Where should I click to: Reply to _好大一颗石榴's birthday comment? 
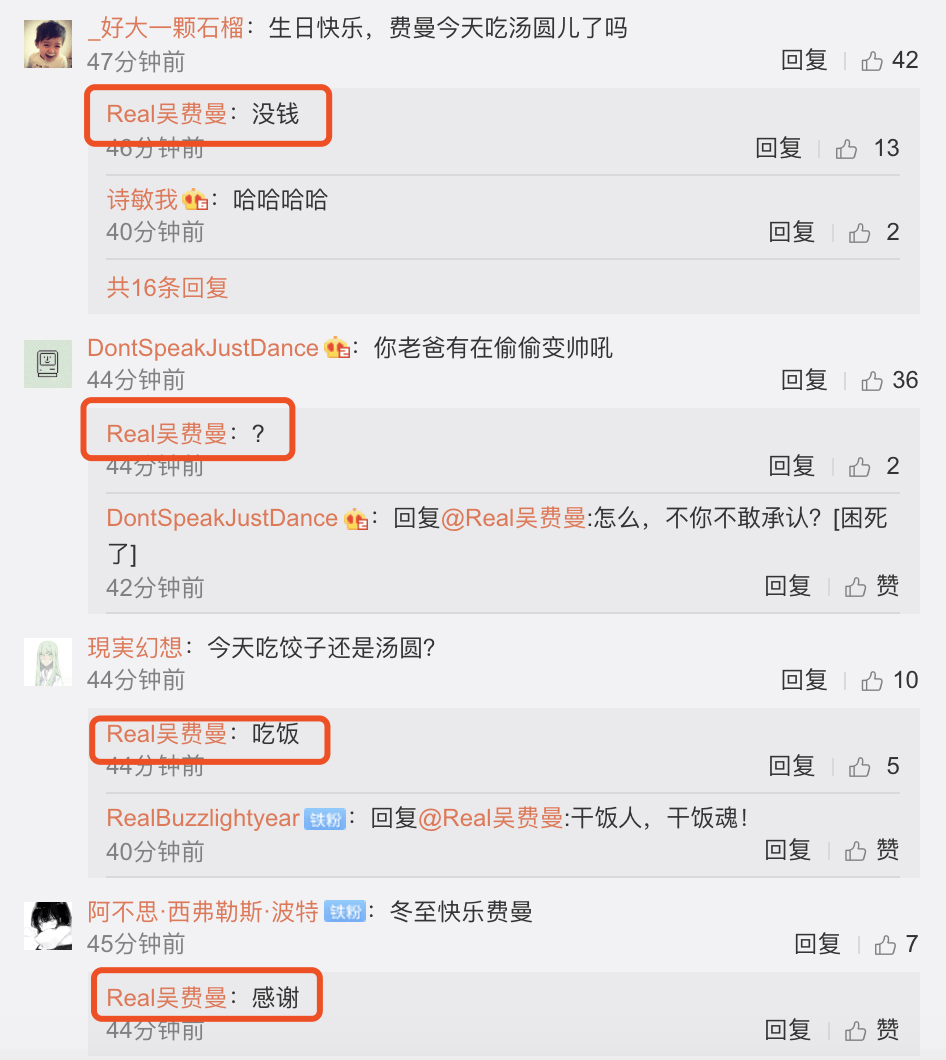coord(804,61)
